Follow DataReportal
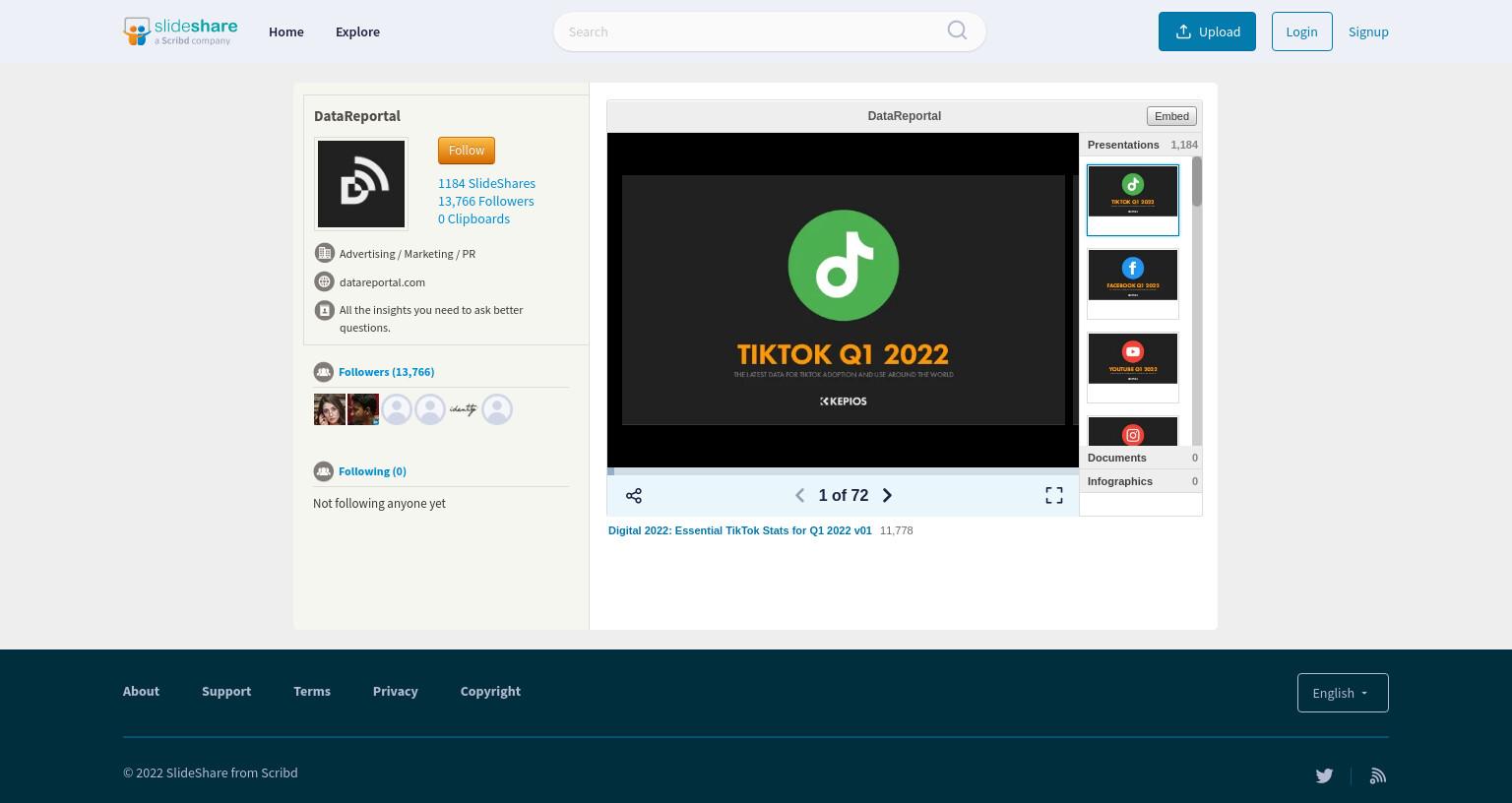The image size is (1512, 803). pyautogui.click(x=467, y=151)
